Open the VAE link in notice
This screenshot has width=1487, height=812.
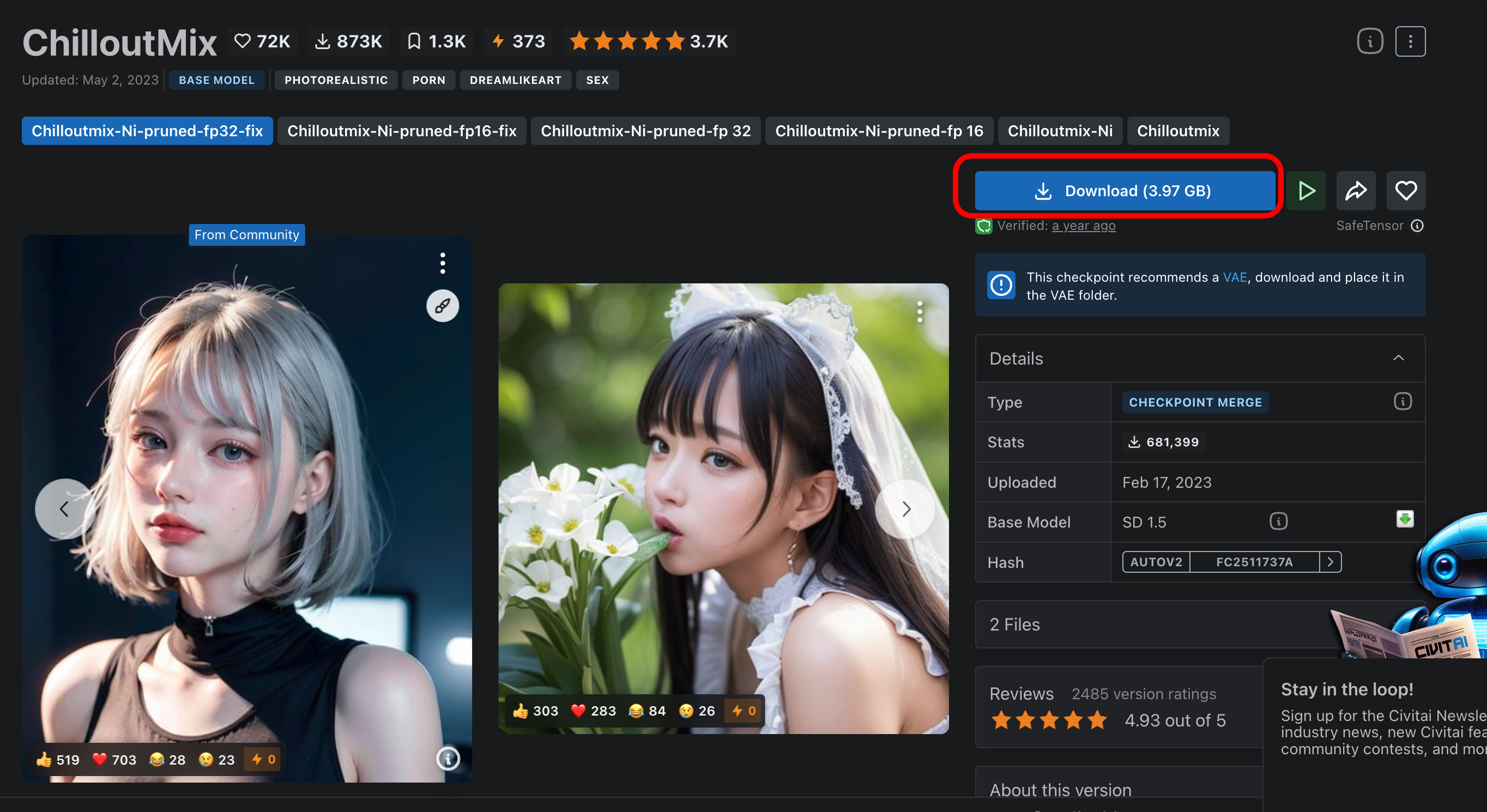(x=1235, y=277)
